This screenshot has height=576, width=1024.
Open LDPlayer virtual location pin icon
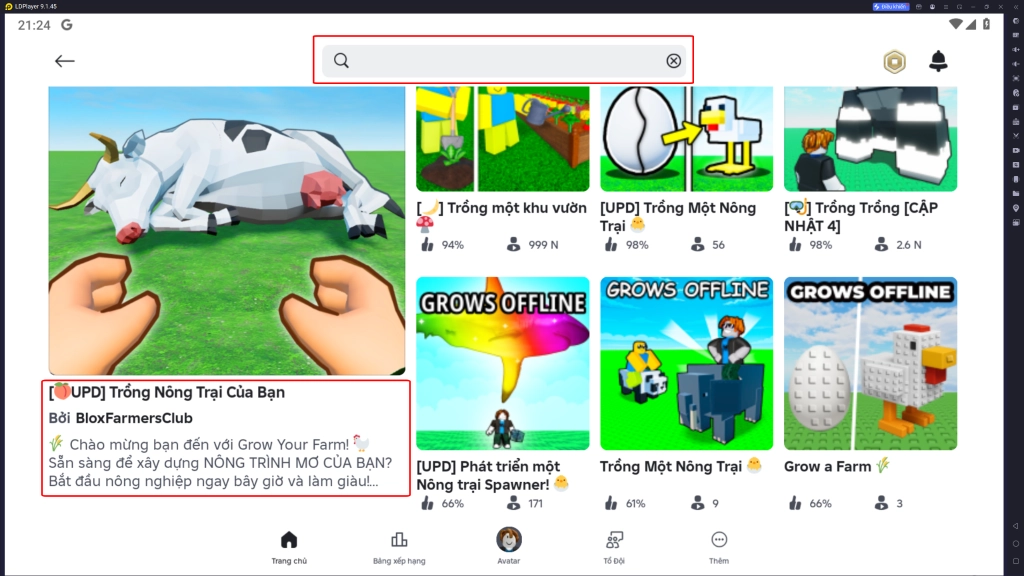pyautogui.click(x=1016, y=208)
